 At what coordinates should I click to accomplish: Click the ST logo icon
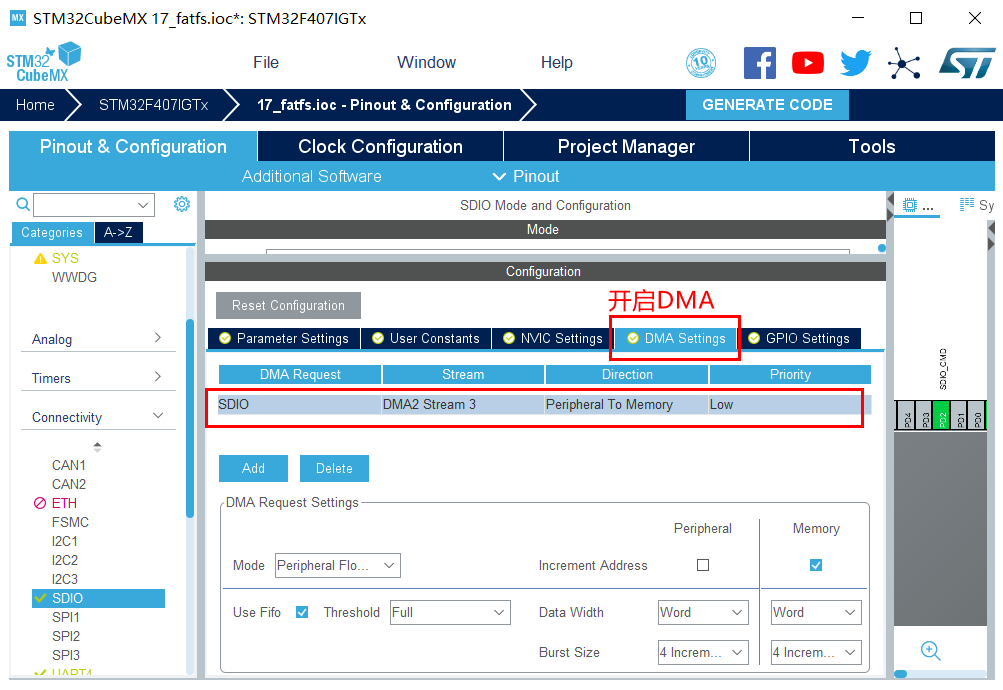coord(966,63)
